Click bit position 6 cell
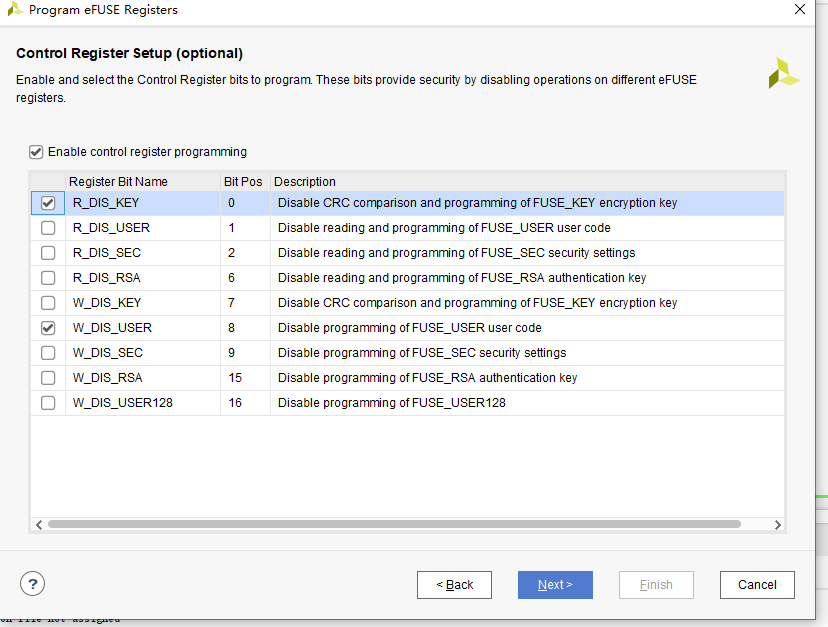This screenshot has height=627, width=828. click(x=245, y=278)
